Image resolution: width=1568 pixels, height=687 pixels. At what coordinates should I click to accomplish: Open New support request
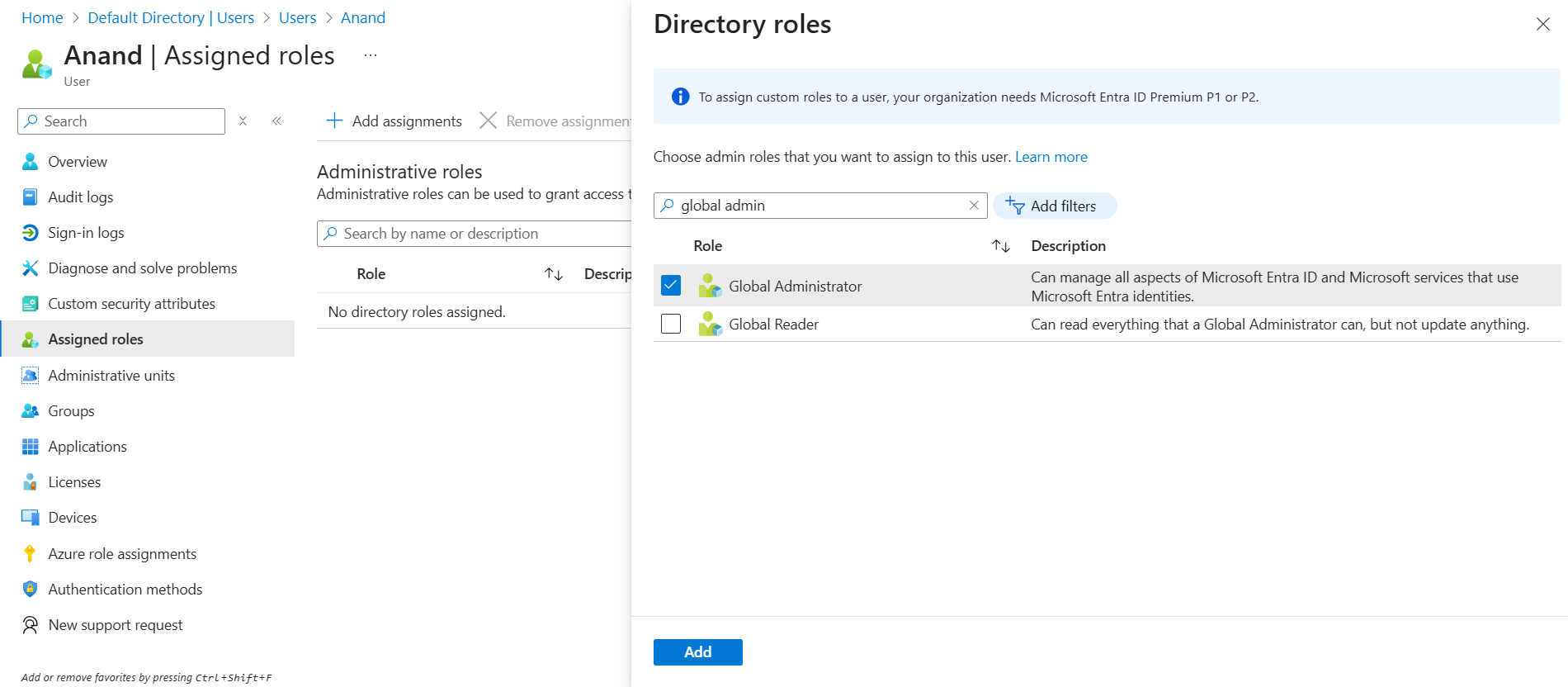[116, 625]
